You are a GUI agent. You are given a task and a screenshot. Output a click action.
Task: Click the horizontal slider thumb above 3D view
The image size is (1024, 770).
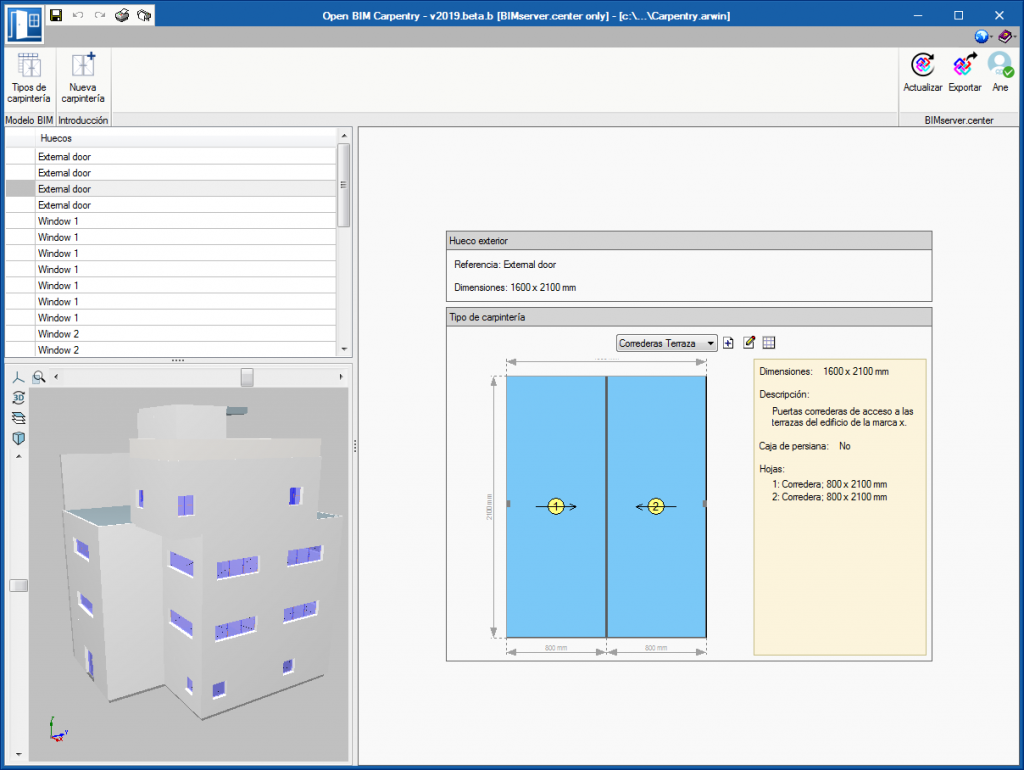pyautogui.click(x=247, y=377)
